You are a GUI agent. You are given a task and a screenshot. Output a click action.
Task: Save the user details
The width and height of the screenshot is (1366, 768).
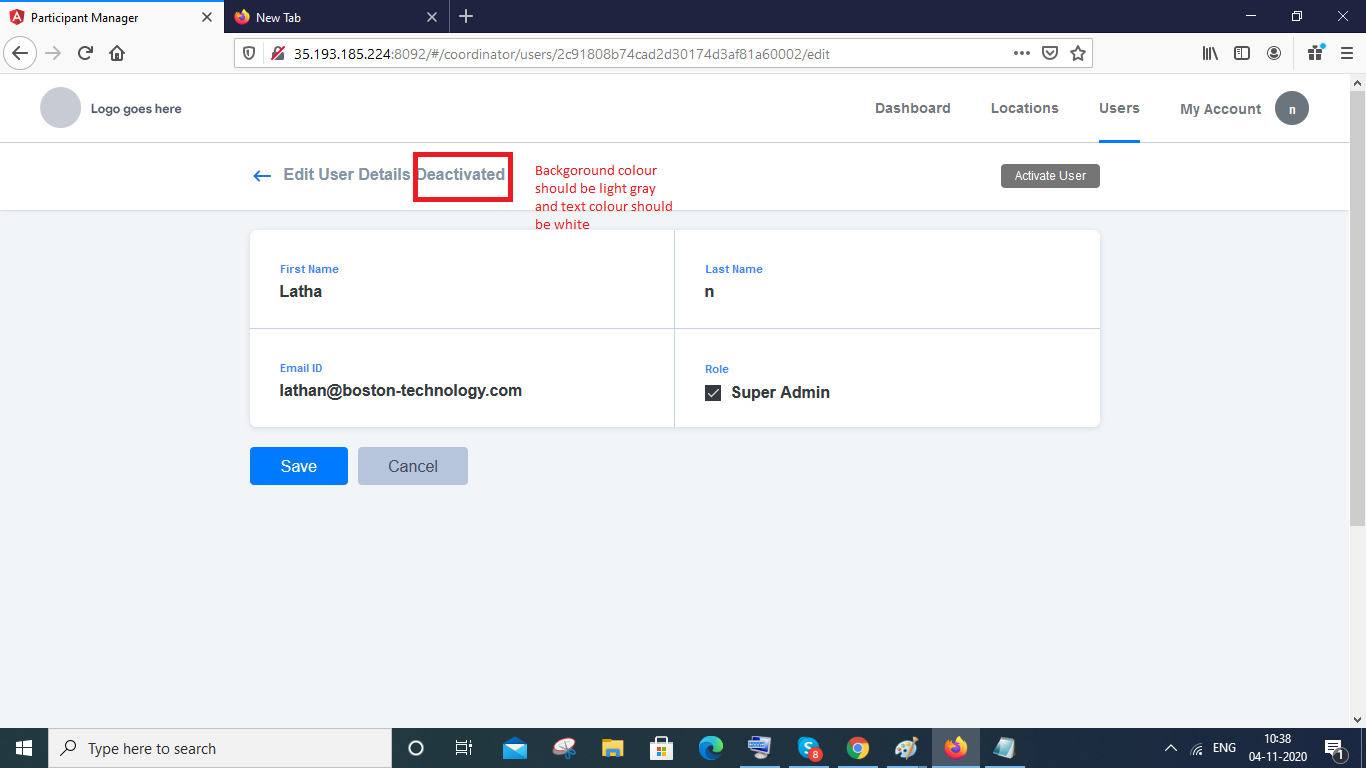[x=298, y=466]
